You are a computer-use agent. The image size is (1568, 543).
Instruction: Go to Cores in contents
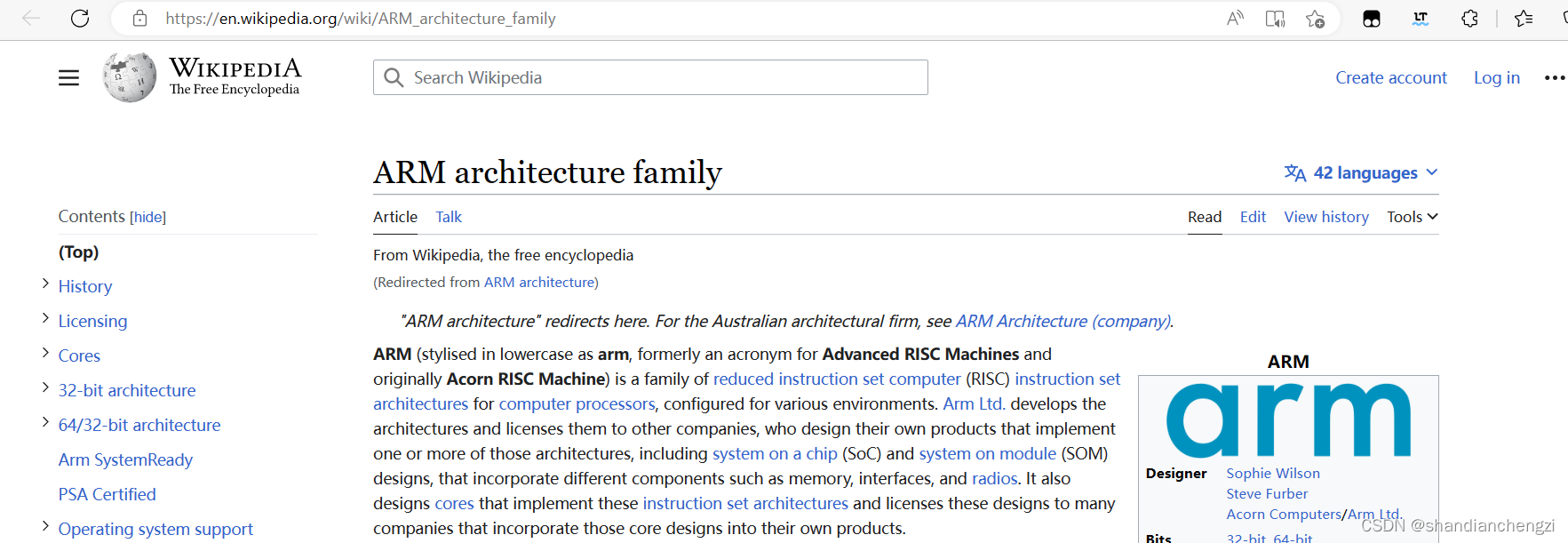click(x=79, y=355)
